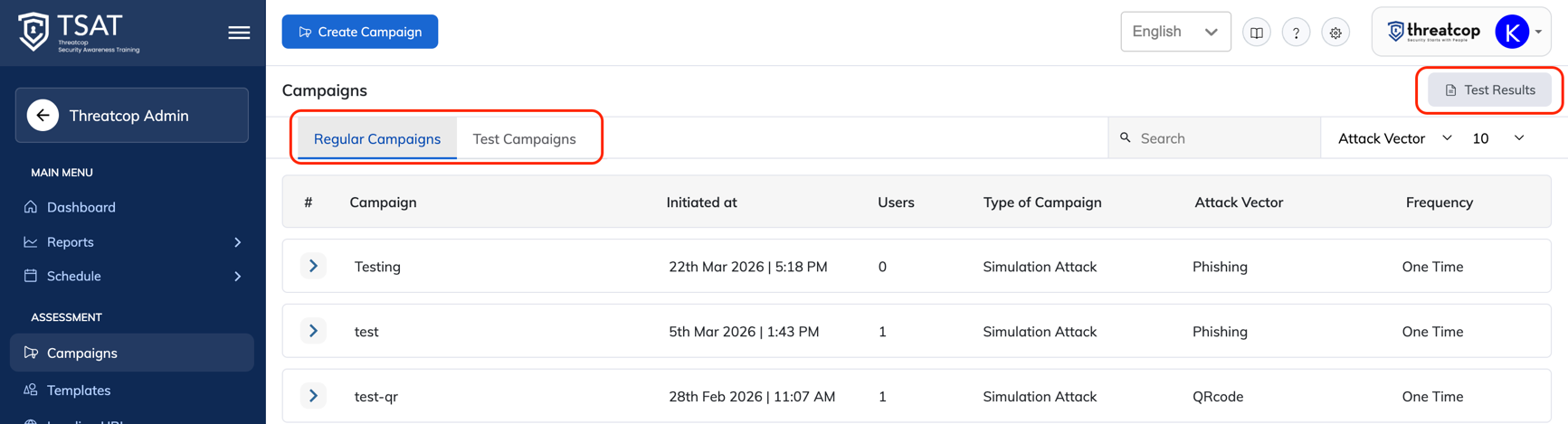
Task: Open the Attack Vector filter dropdown
Action: 1394,138
